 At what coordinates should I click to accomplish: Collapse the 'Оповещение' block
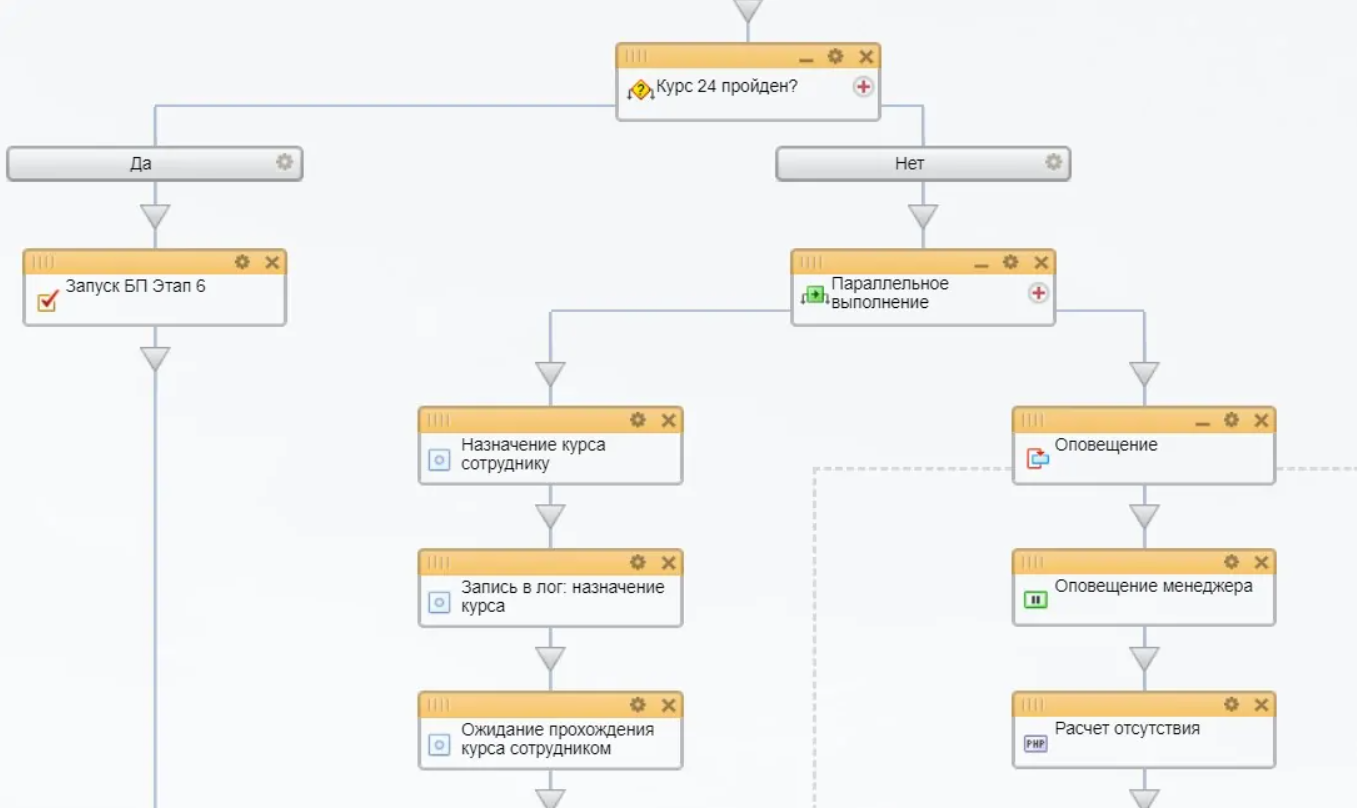1202,422
